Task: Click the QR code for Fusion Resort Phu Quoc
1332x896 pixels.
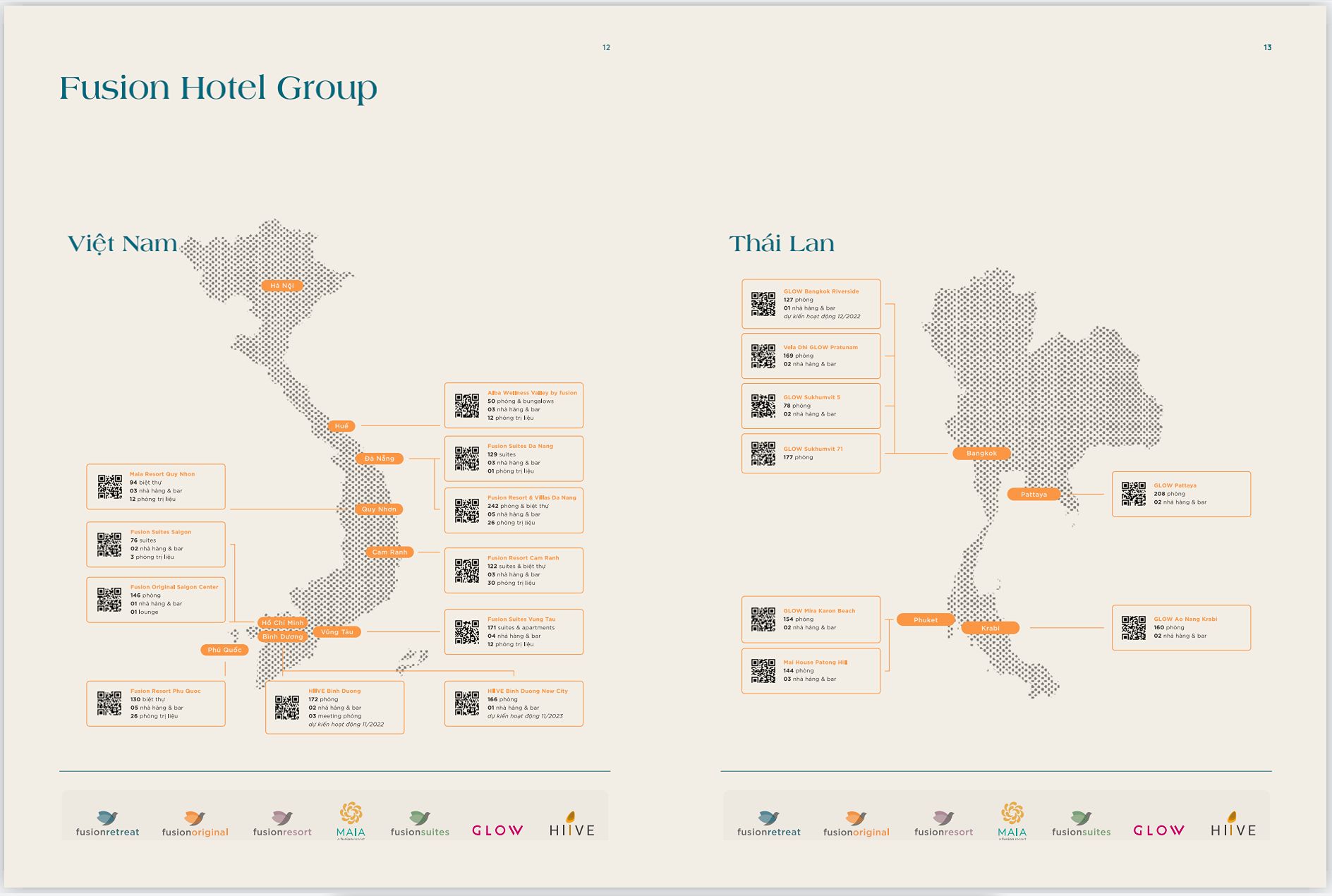Action: point(109,703)
